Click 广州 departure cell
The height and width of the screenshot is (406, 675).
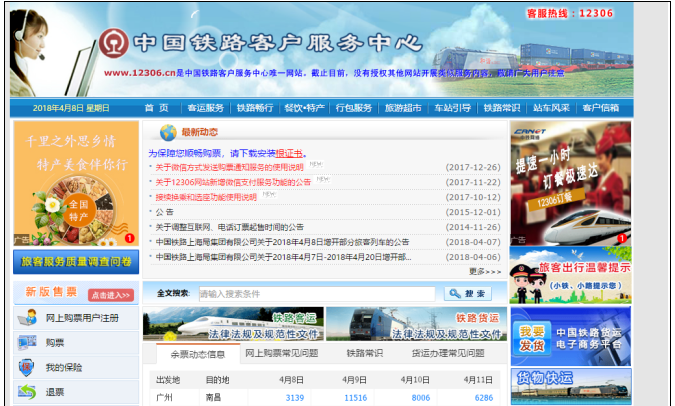164,397
